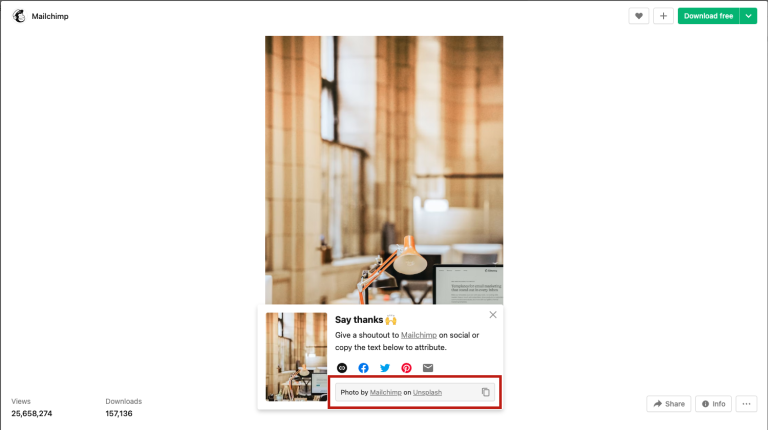The width and height of the screenshot is (768, 430).
Task: Open the more options ellipsis menu
Action: pyautogui.click(x=746, y=404)
